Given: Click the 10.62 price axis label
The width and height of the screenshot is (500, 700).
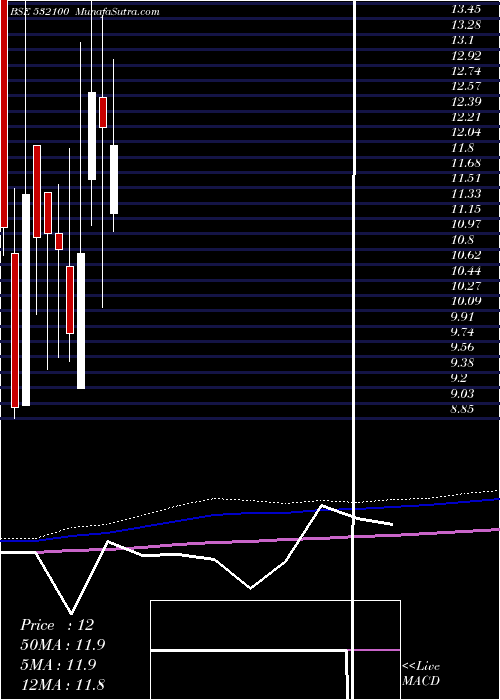Looking at the screenshot, I should (467, 255).
